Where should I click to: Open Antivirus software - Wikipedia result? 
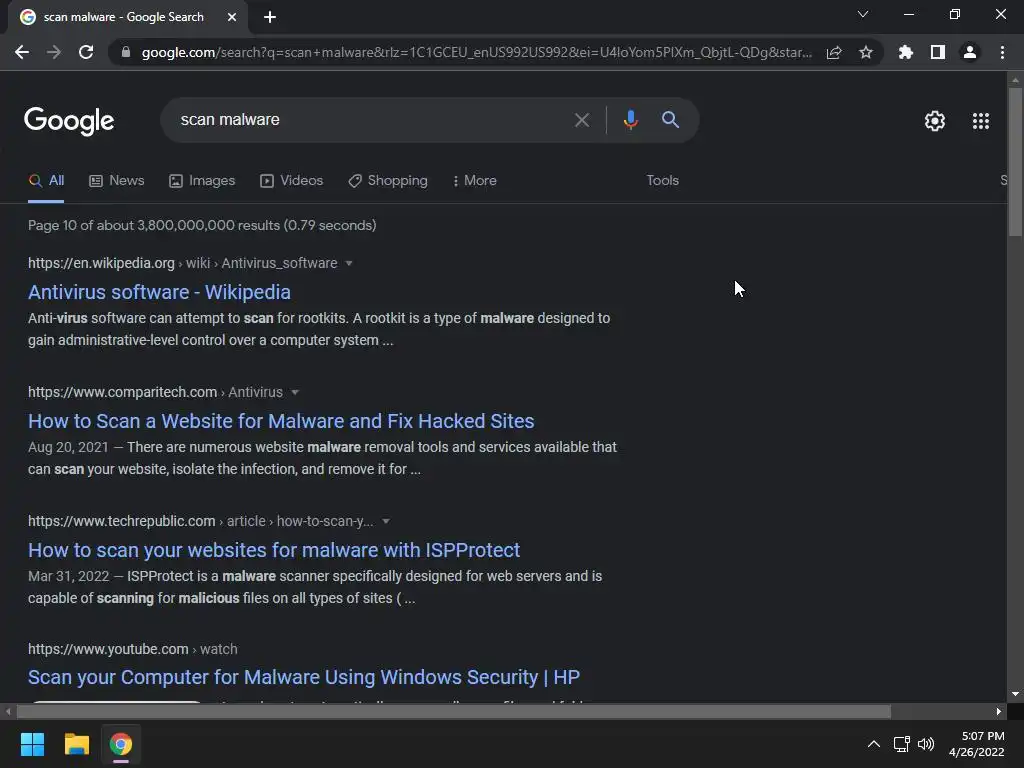click(159, 292)
